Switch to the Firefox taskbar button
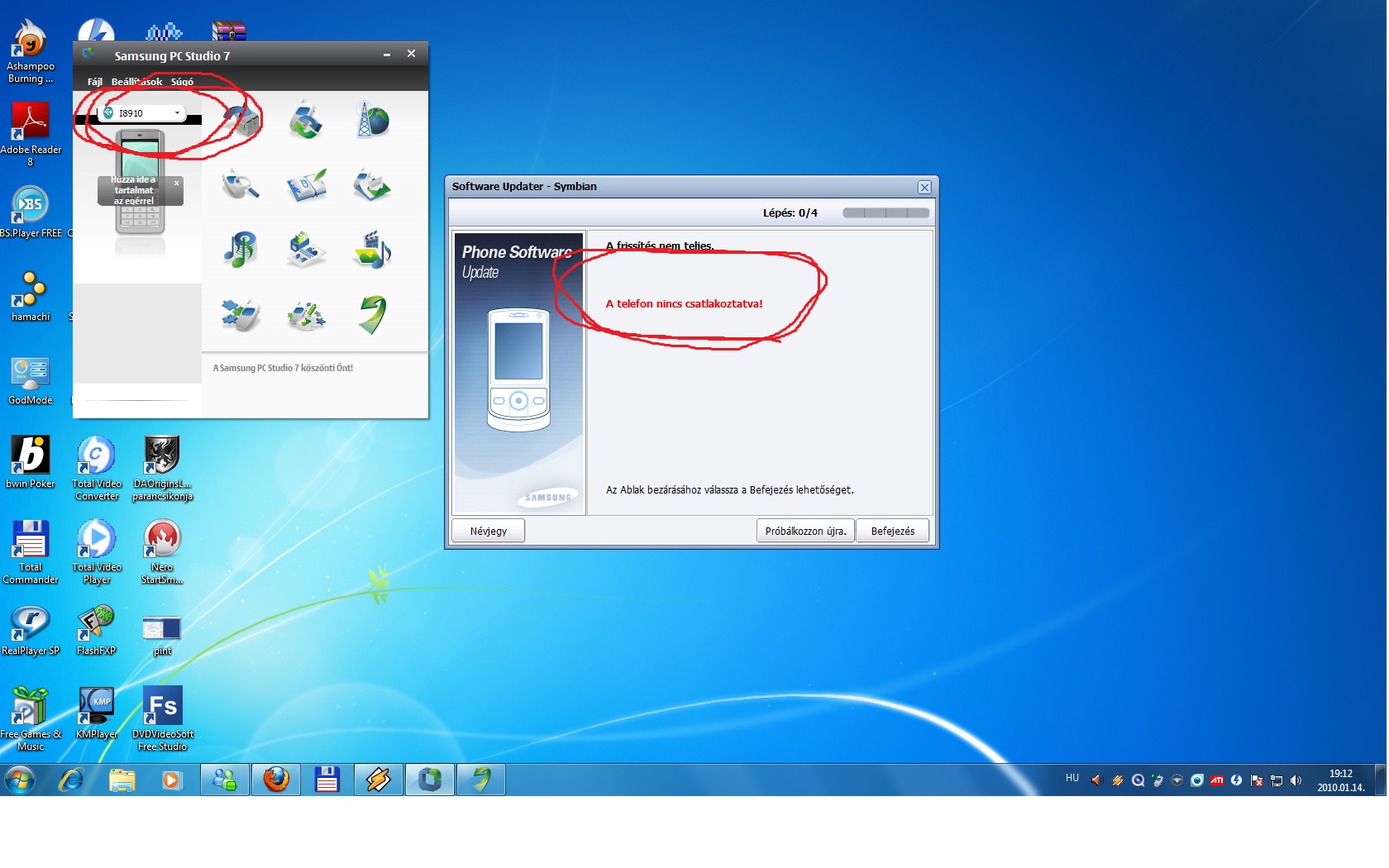This screenshot has width=1389, height=868. click(276, 780)
